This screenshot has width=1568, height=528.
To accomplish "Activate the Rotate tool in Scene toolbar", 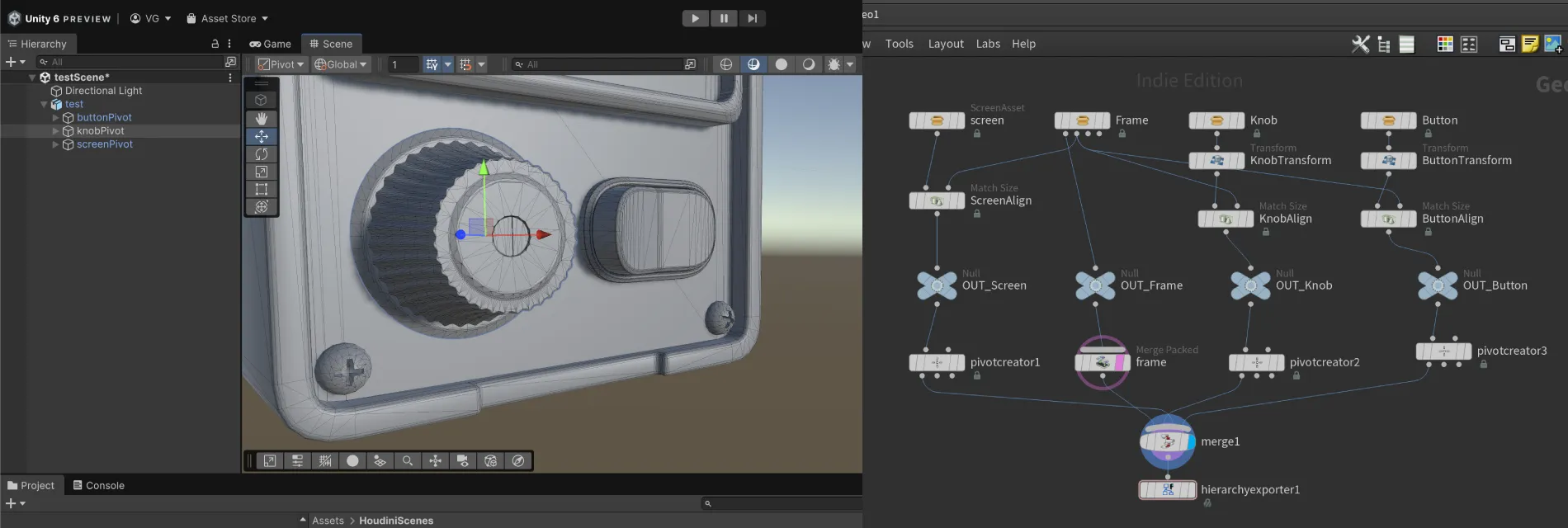I will pyautogui.click(x=262, y=154).
